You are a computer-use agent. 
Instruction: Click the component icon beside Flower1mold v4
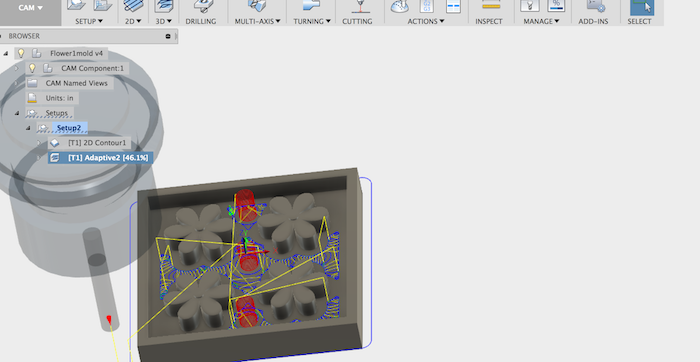[37, 53]
